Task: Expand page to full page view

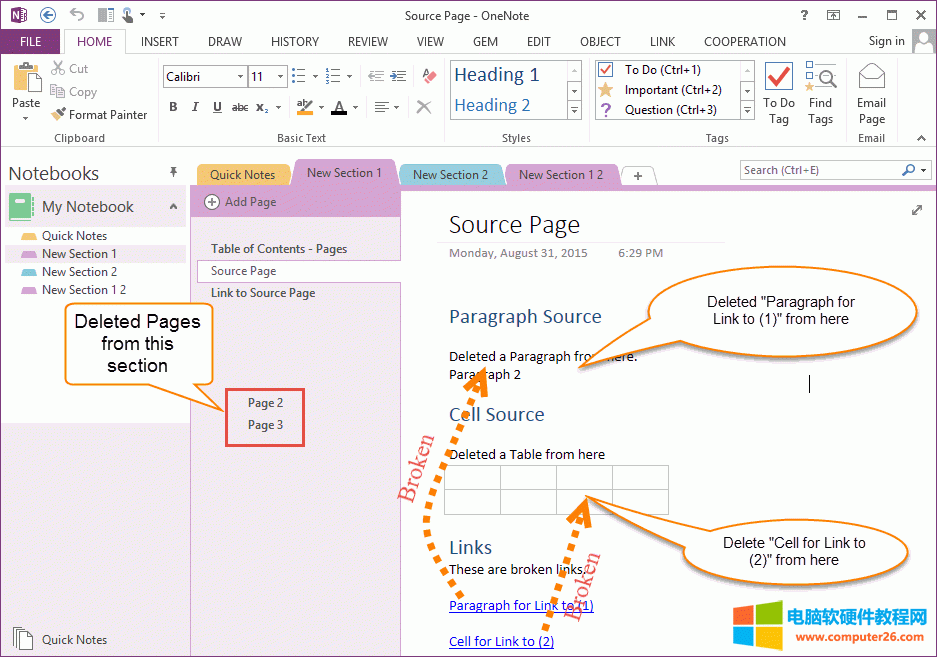Action: (917, 210)
